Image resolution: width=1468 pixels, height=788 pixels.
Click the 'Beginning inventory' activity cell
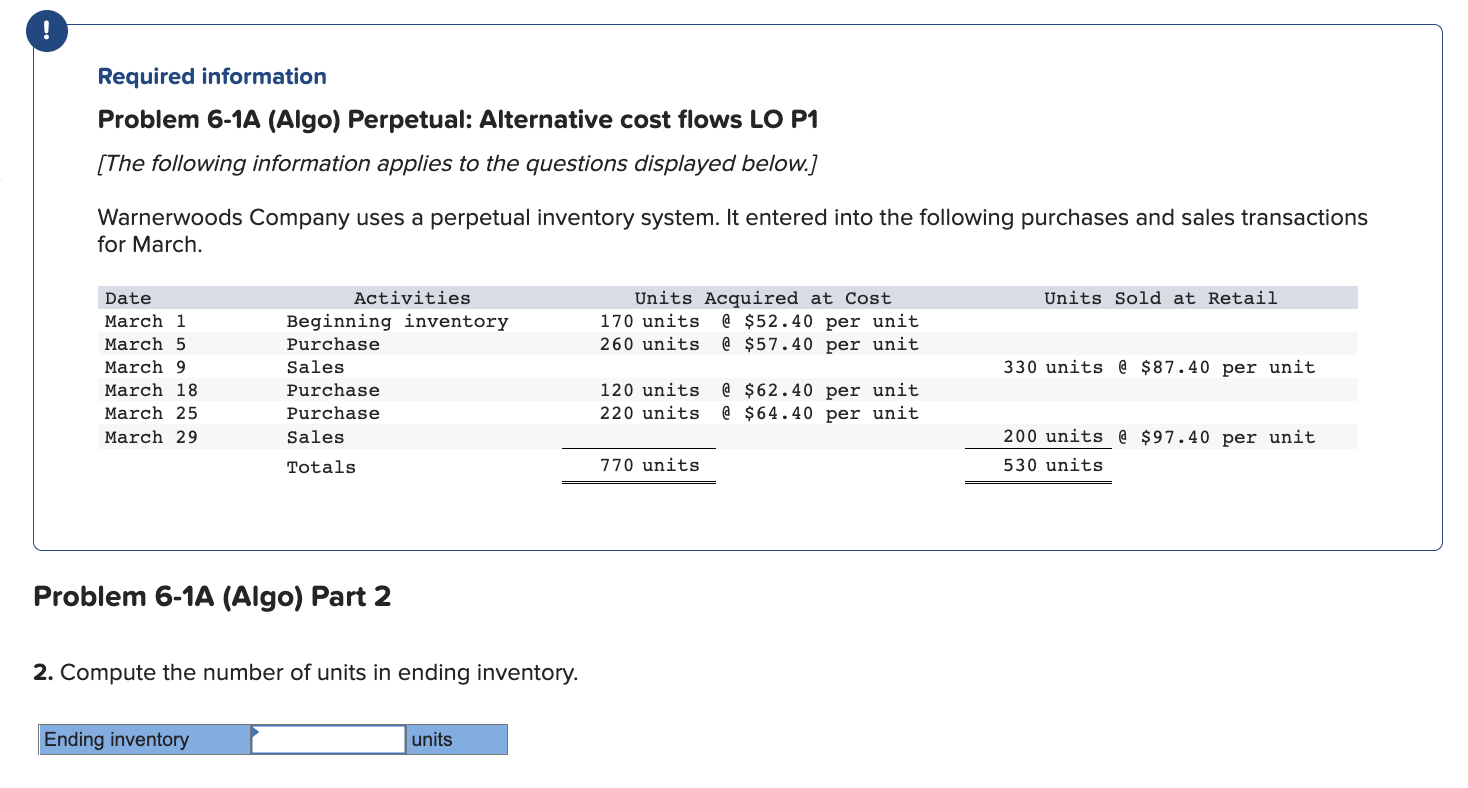coord(397,321)
